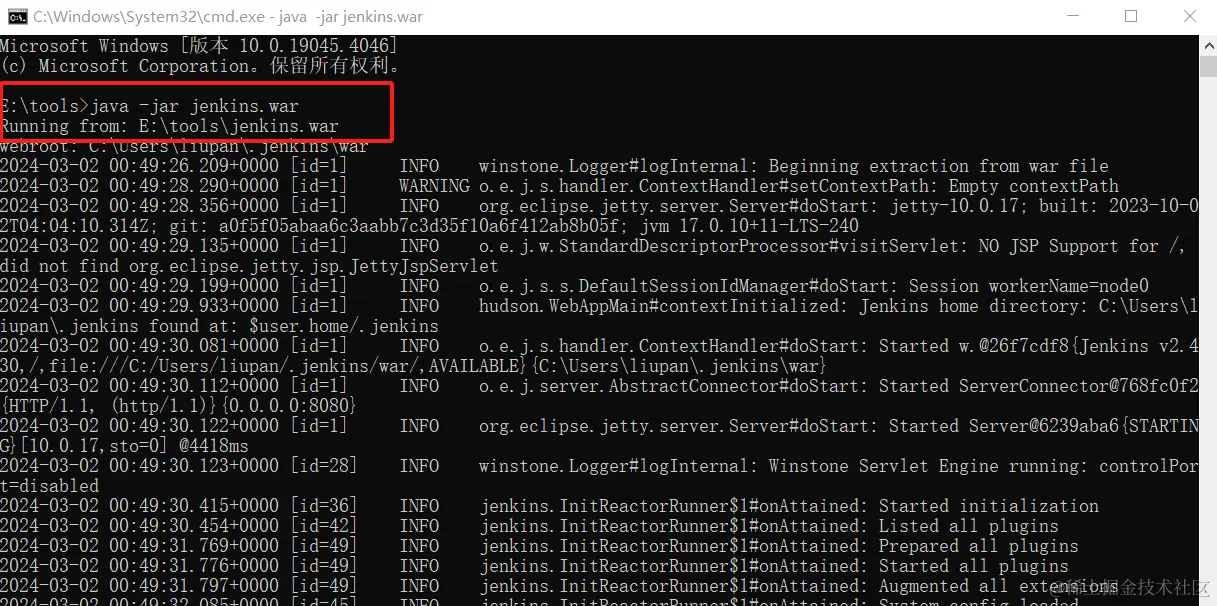
Task: Click the line "Microsoft Windows [版本 10.0.19045.4046]"
Action: point(198,46)
